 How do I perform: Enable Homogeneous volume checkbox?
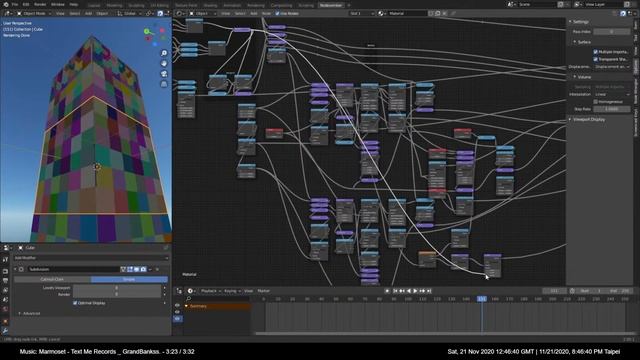pos(596,102)
